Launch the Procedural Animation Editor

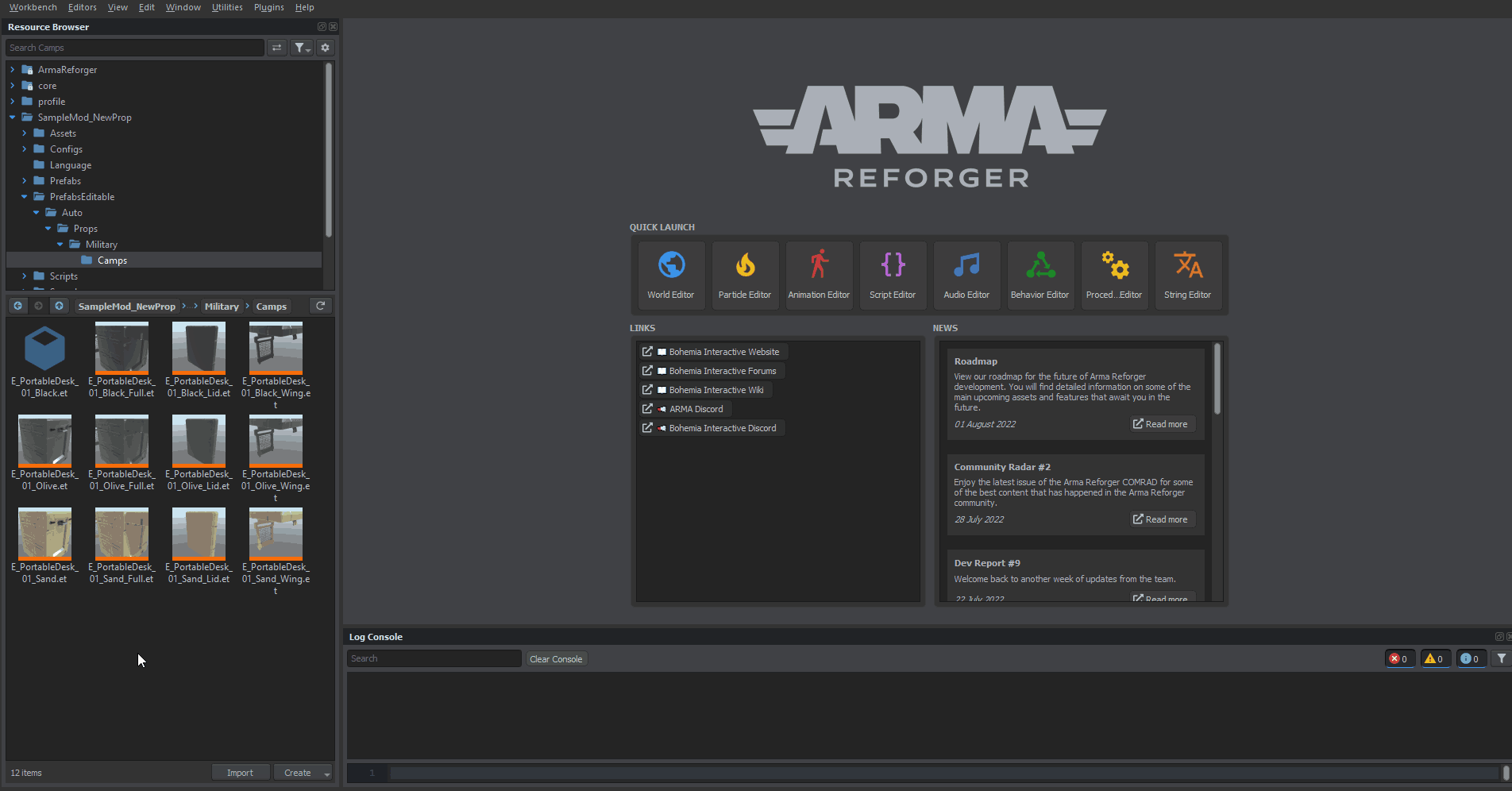pyautogui.click(x=1114, y=275)
